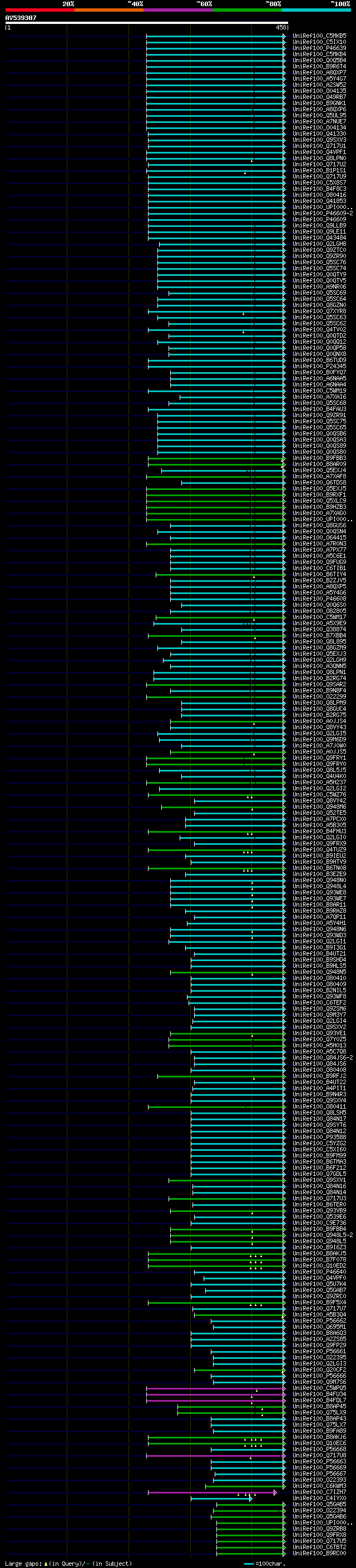Select the UniRef100_B9R6T4 label
The height and width of the screenshot is (1568, 356).
[319, 66]
